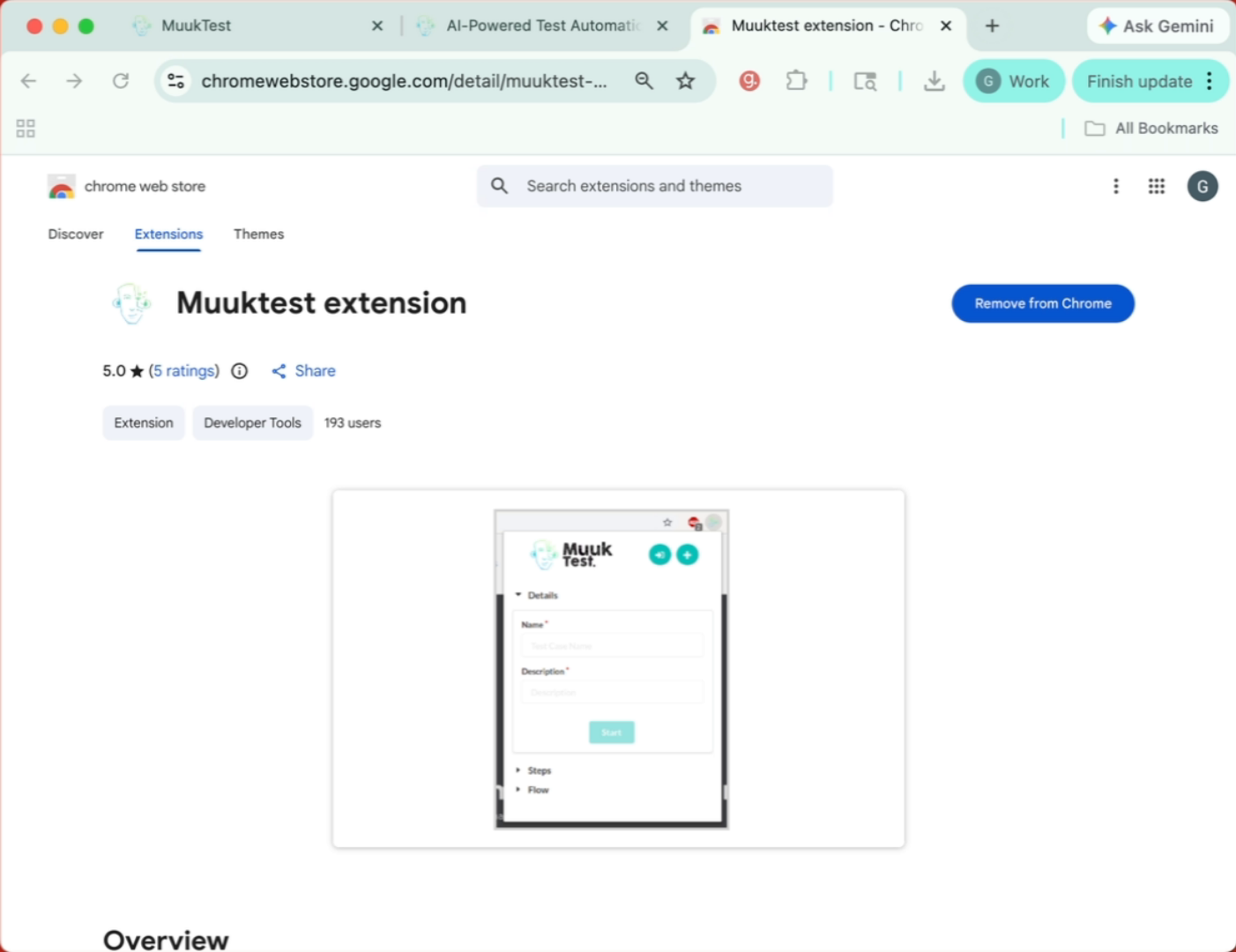Switch to the MuukTest tab
This screenshot has height=952, width=1236.
pyautogui.click(x=196, y=26)
